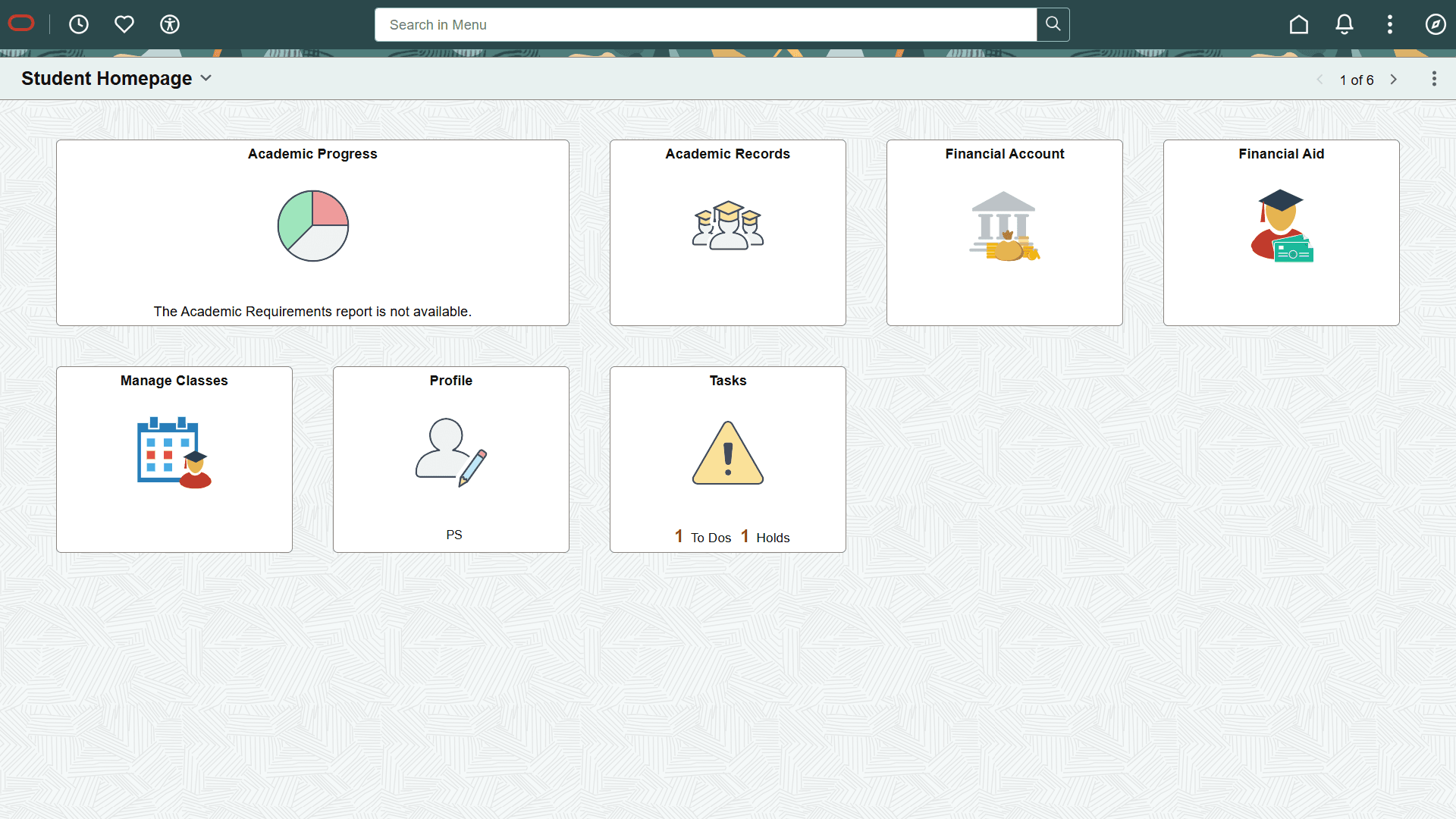
Task: Open Profile person-pencil icon
Action: [x=451, y=453]
